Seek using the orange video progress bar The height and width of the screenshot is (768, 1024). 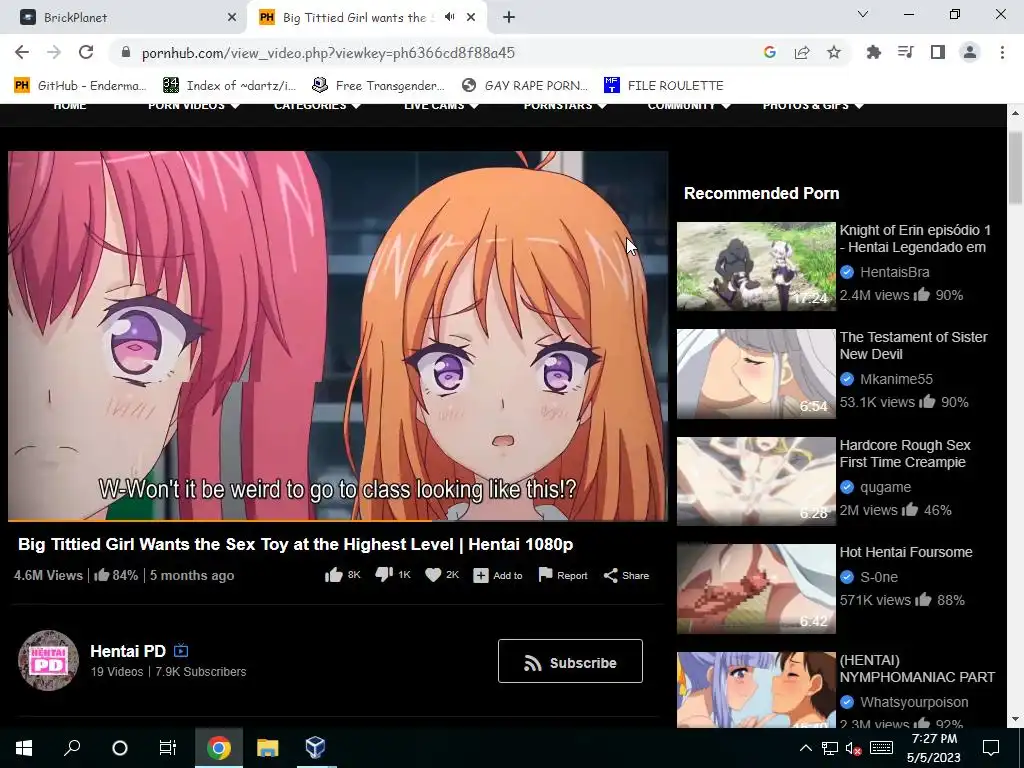tap(337, 520)
